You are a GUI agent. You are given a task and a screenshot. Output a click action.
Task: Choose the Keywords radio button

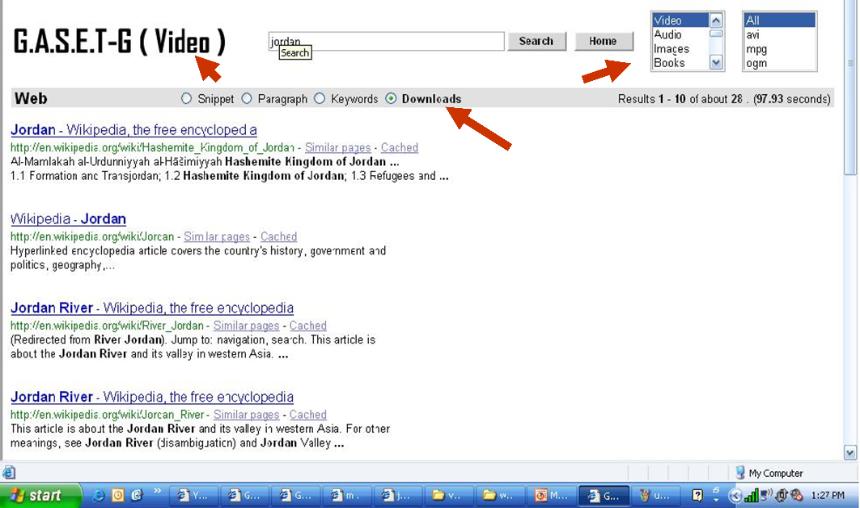(x=320, y=99)
